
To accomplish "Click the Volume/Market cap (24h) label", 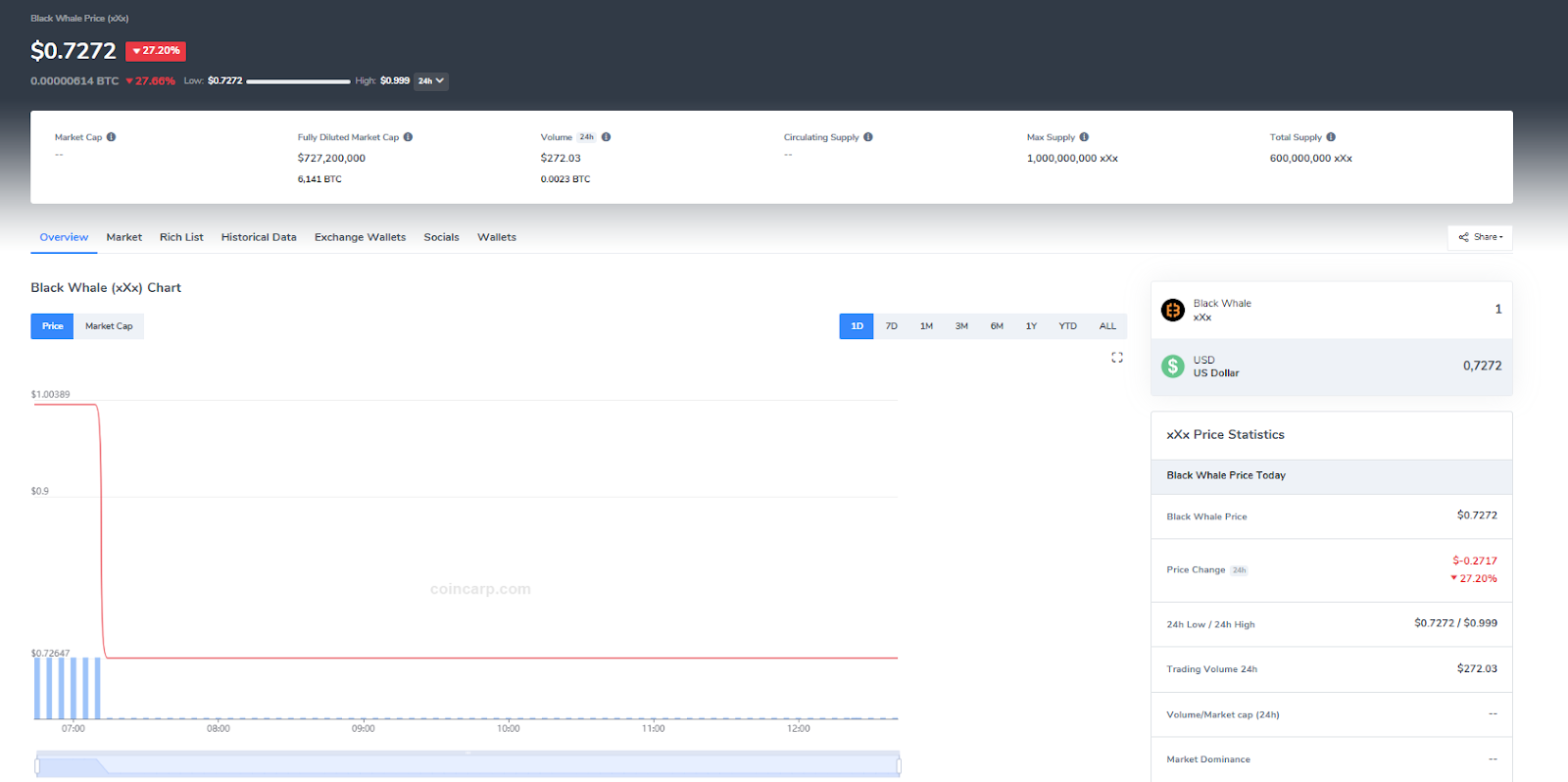I will (1223, 714).
